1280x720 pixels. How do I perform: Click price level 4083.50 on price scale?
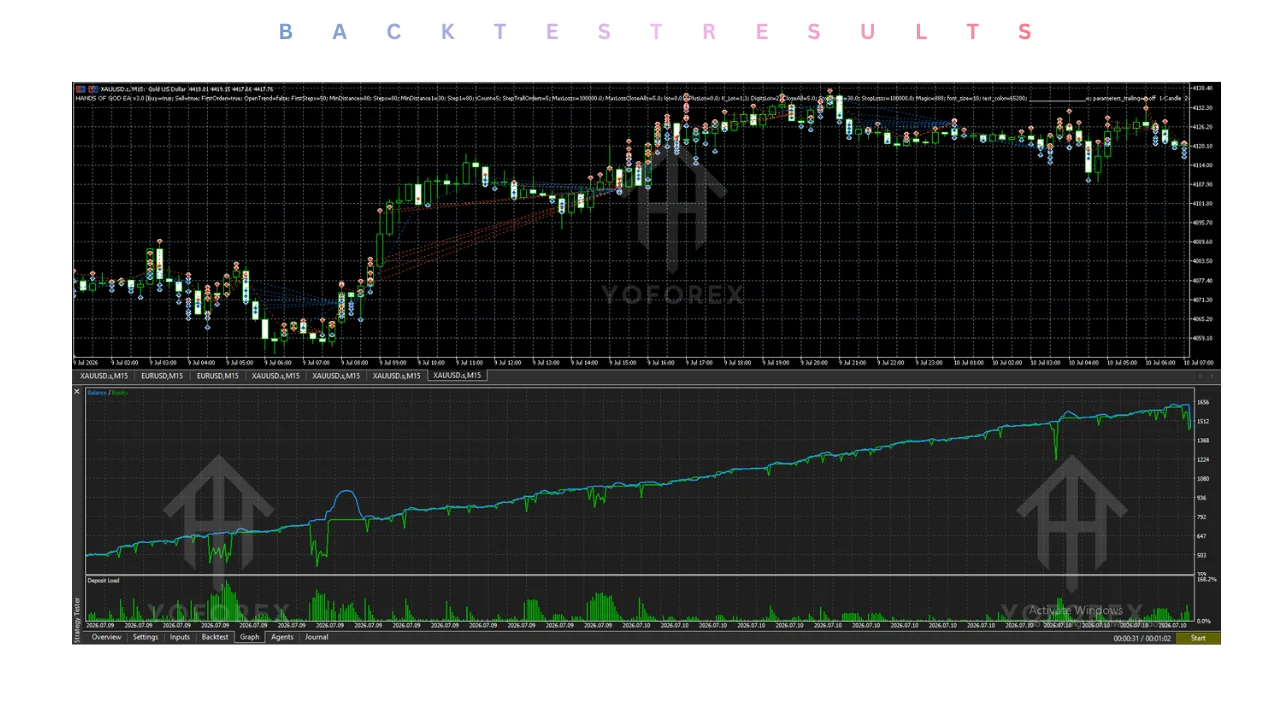pos(1204,261)
